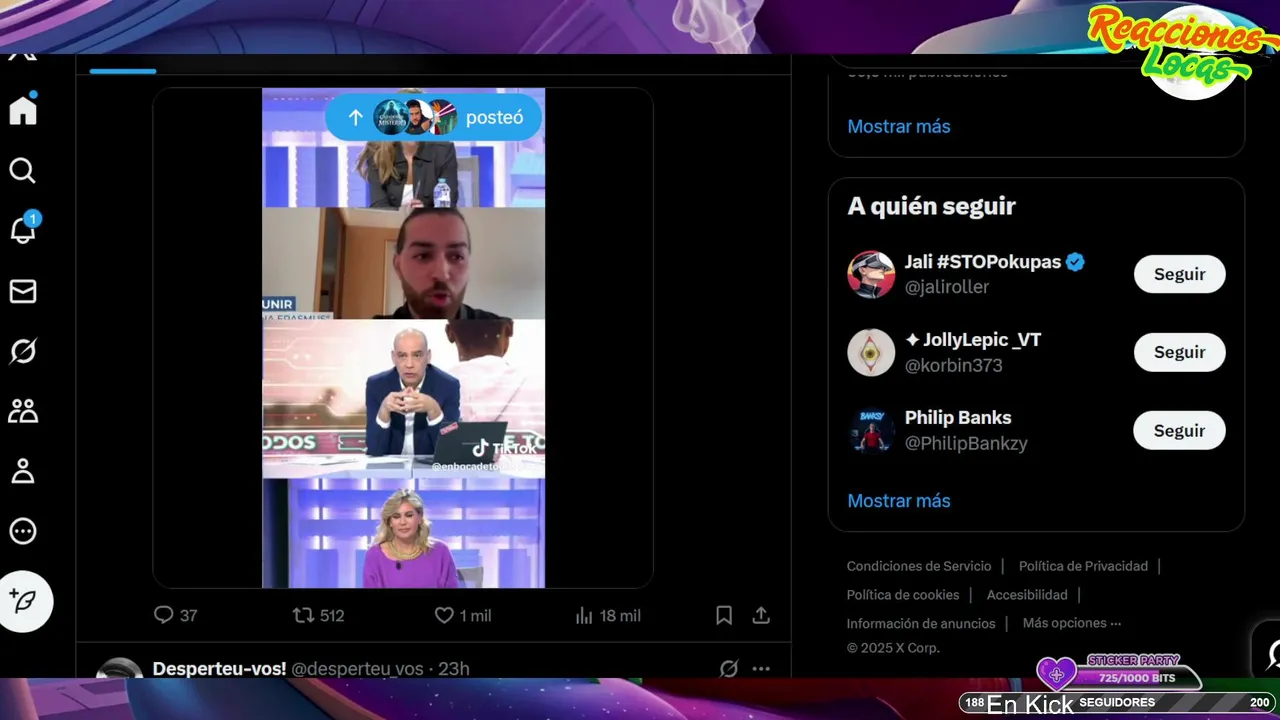Click the repost icon with 512 reposts

point(303,616)
